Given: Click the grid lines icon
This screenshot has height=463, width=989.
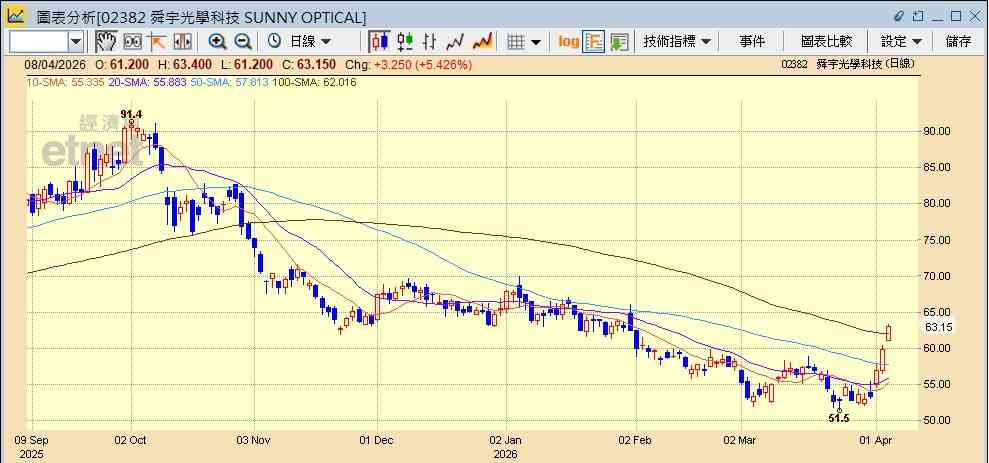Looking at the screenshot, I should point(517,42).
